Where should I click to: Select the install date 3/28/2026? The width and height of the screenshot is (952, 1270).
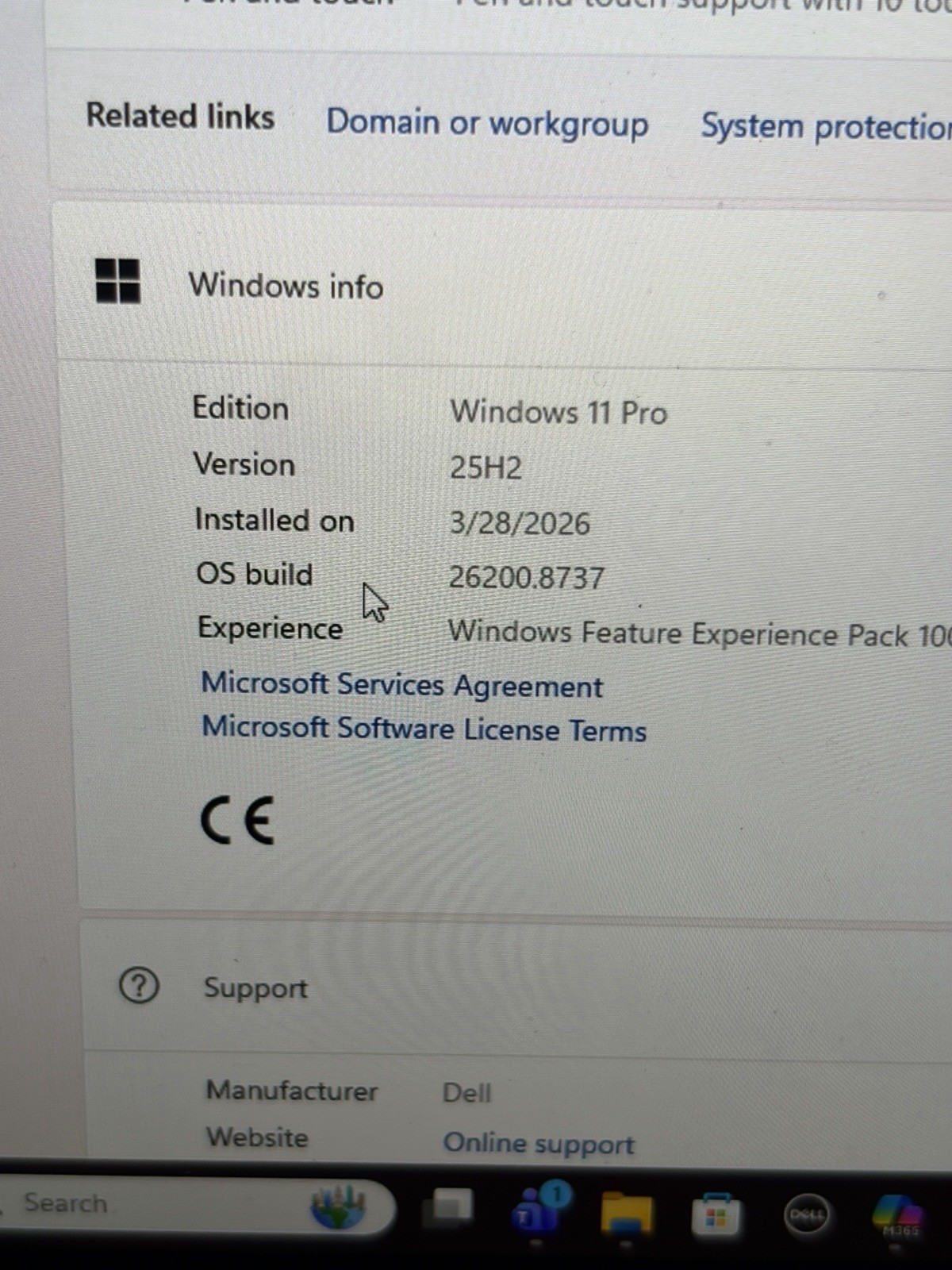[520, 523]
